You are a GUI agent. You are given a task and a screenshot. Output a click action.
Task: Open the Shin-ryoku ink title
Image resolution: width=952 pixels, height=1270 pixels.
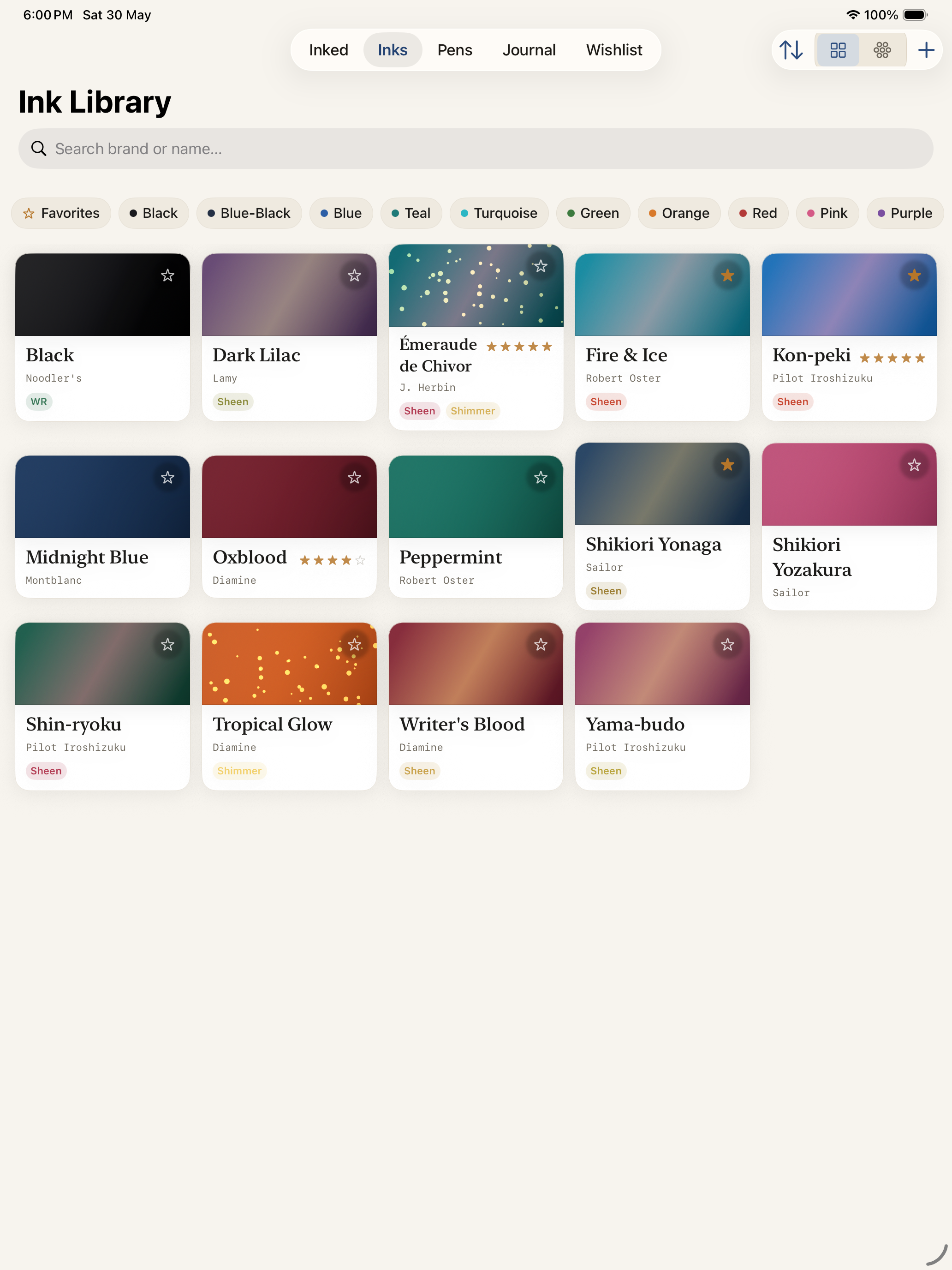click(73, 724)
